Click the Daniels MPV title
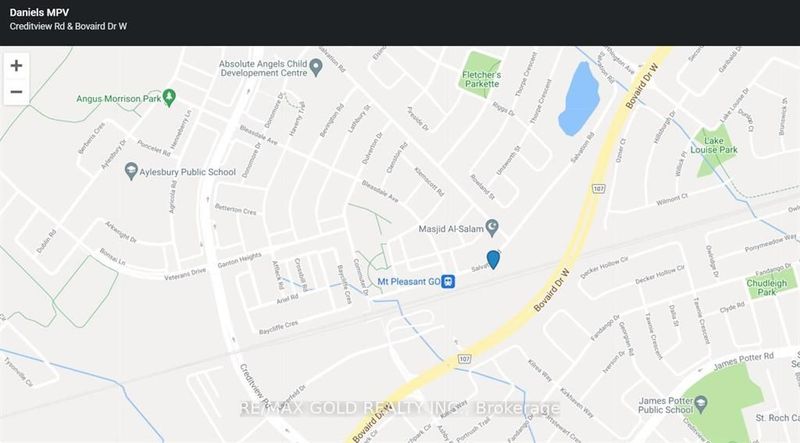 [39, 12]
